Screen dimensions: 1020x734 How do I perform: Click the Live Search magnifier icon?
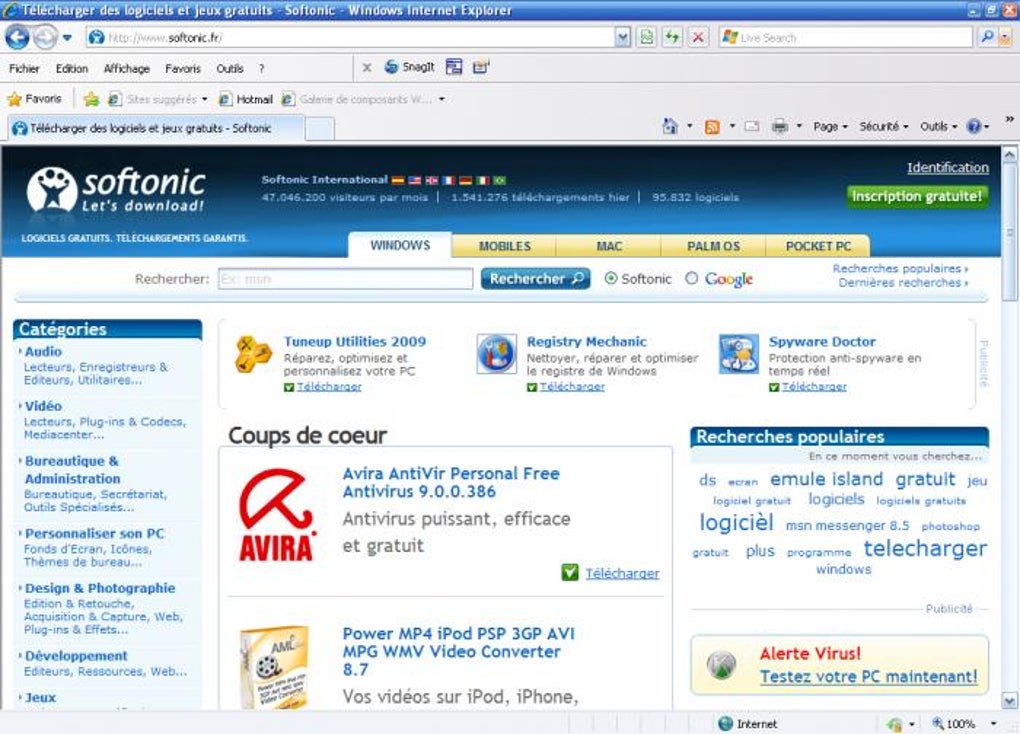(x=987, y=37)
